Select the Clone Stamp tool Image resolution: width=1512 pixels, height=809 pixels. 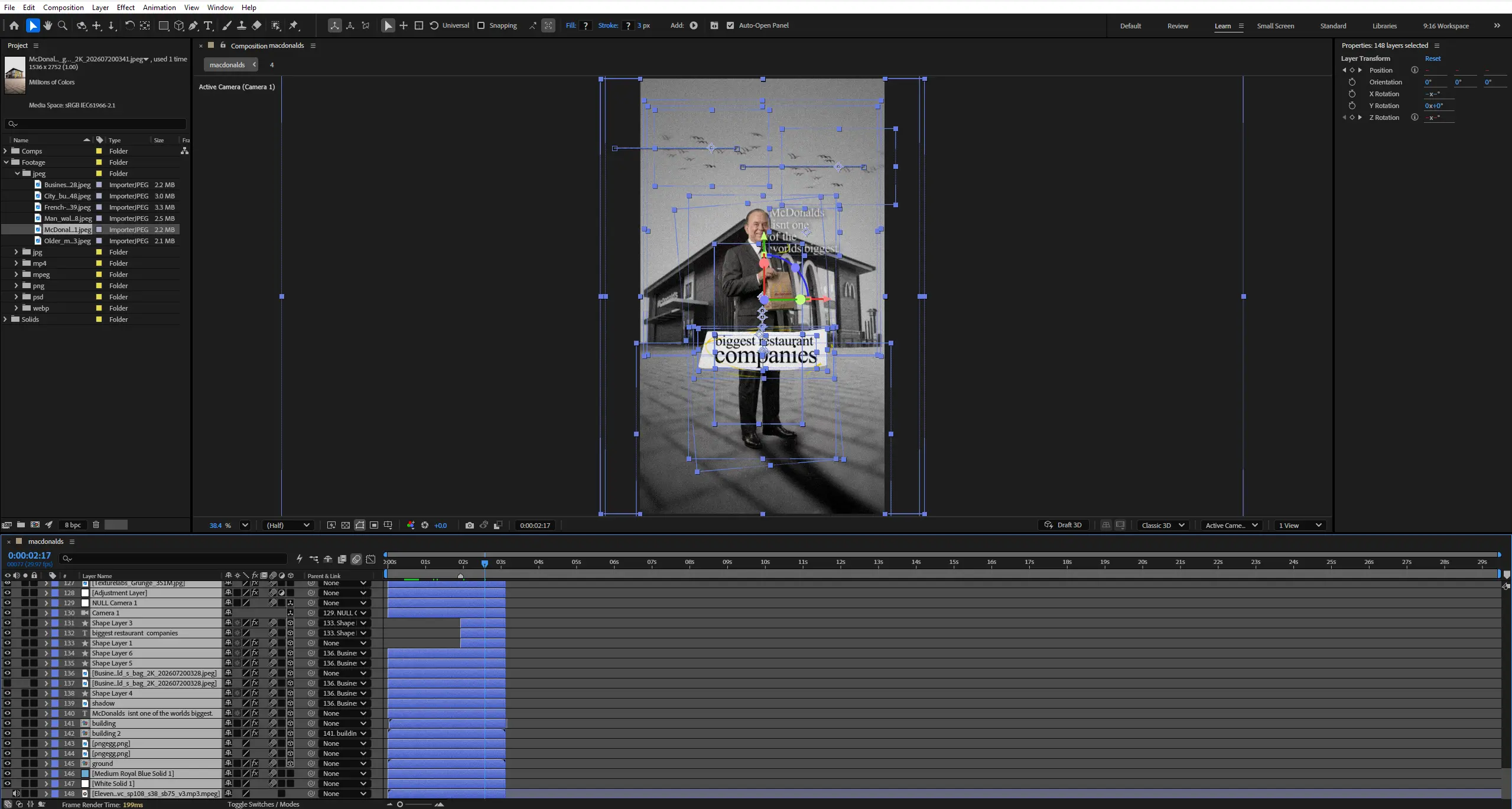(242, 25)
